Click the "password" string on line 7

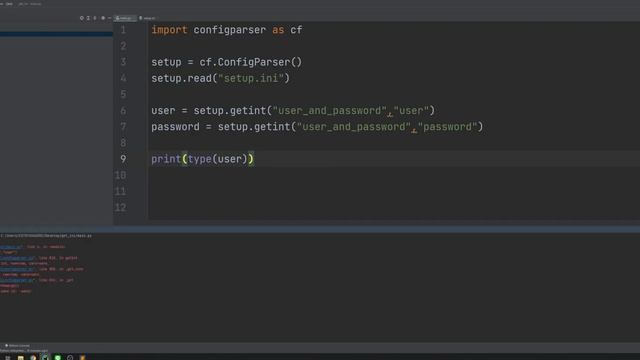[x=447, y=127]
